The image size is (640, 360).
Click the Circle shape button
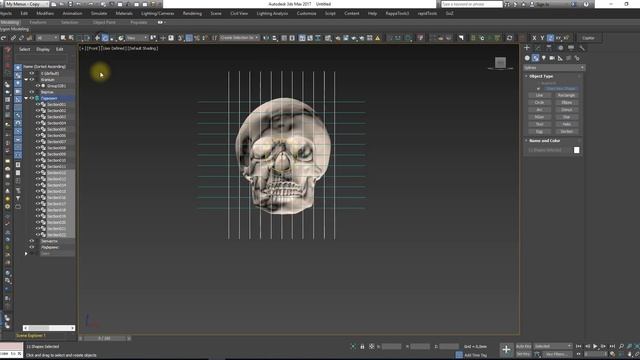(539, 103)
